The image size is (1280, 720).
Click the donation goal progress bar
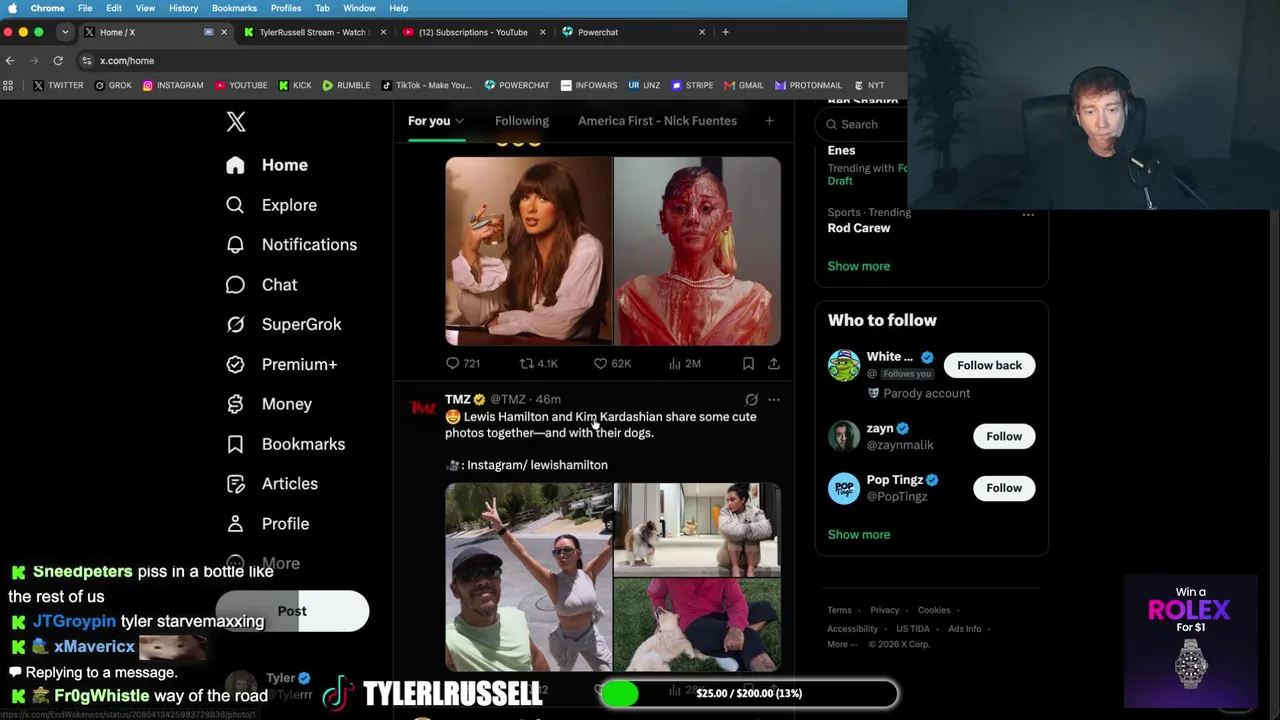749,693
